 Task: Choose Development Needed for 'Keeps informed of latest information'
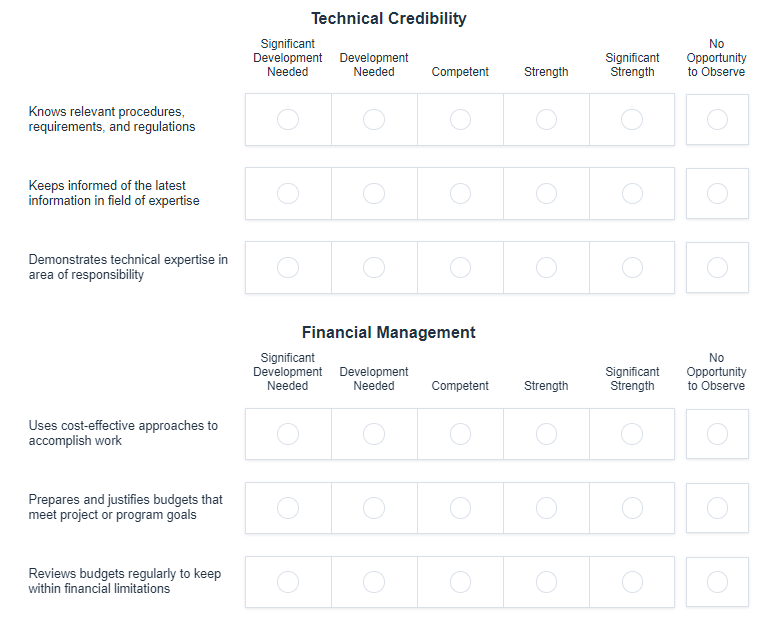click(x=374, y=194)
